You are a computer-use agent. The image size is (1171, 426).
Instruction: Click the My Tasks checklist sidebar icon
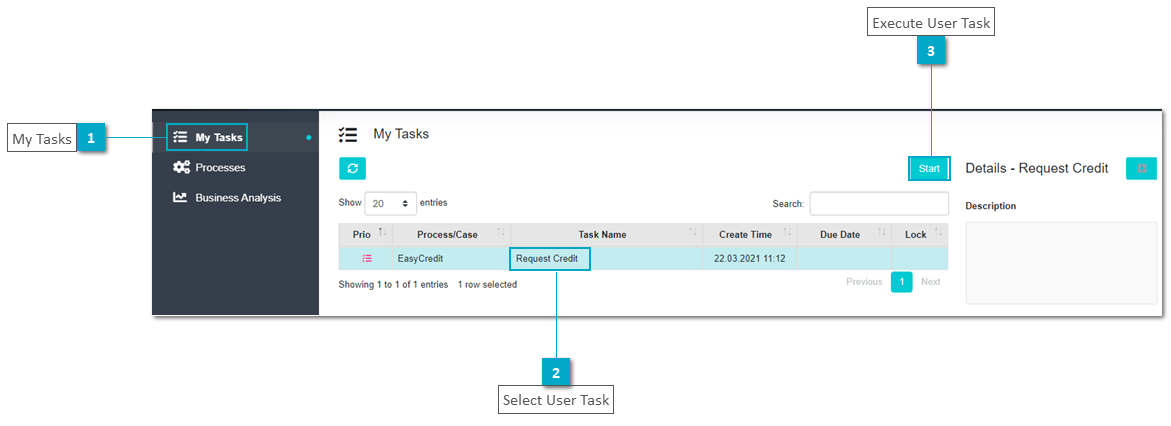[x=180, y=137]
